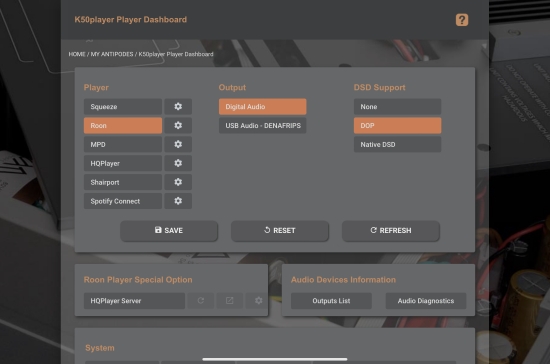
Task: Click the REFRESH button
Action: point(390,231)
